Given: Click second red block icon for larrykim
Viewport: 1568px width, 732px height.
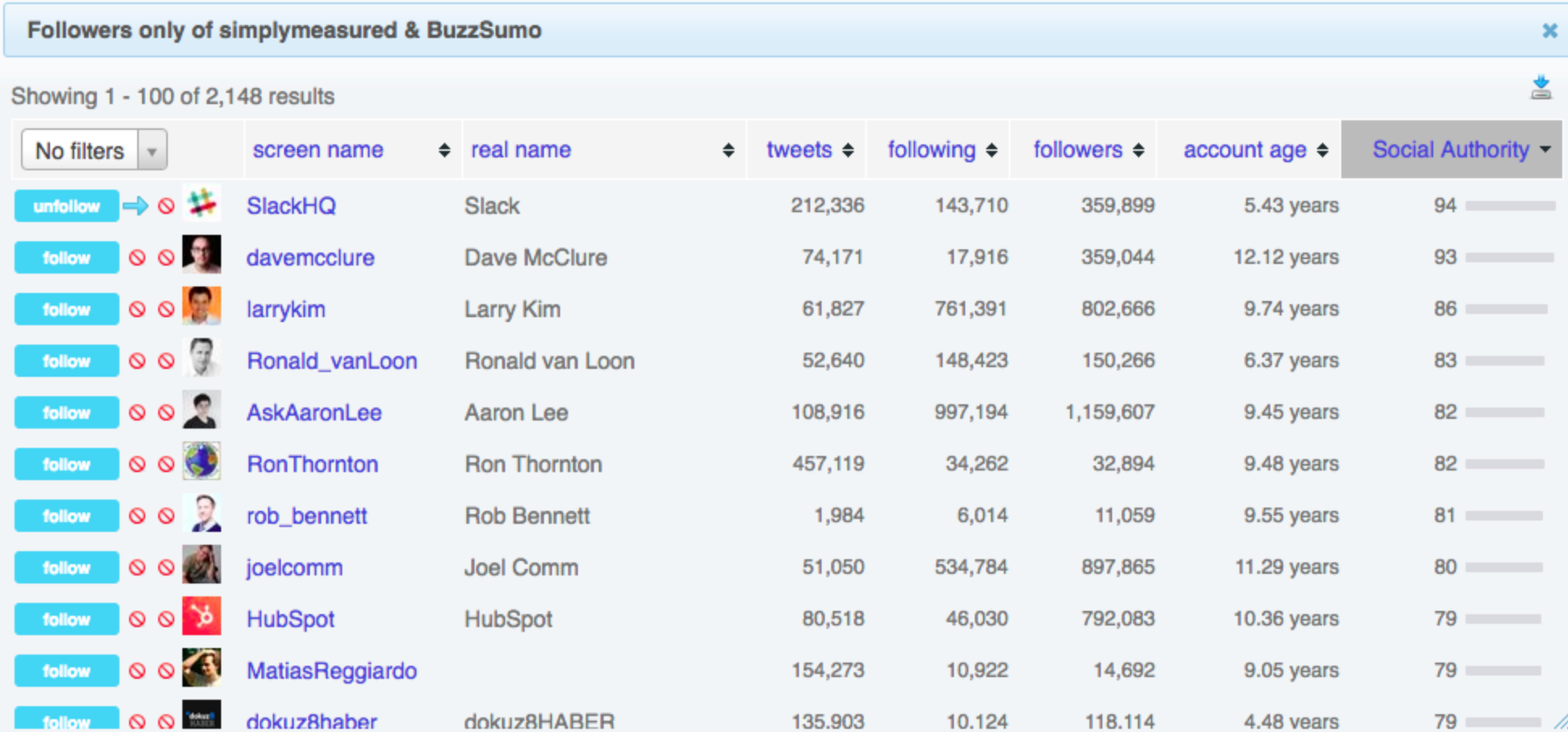Looking at the screenshot, I should (x=166, y=309).
